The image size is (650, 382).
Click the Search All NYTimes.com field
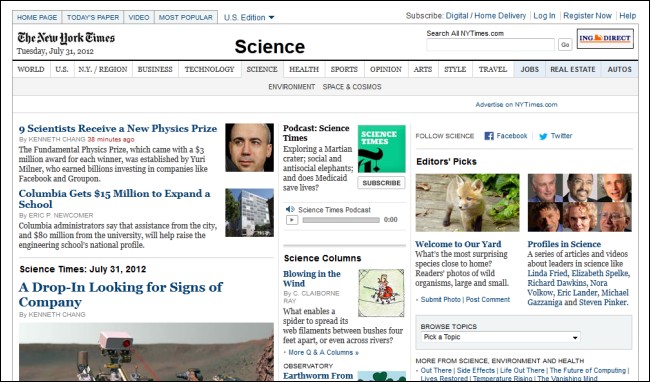[490, 44]
